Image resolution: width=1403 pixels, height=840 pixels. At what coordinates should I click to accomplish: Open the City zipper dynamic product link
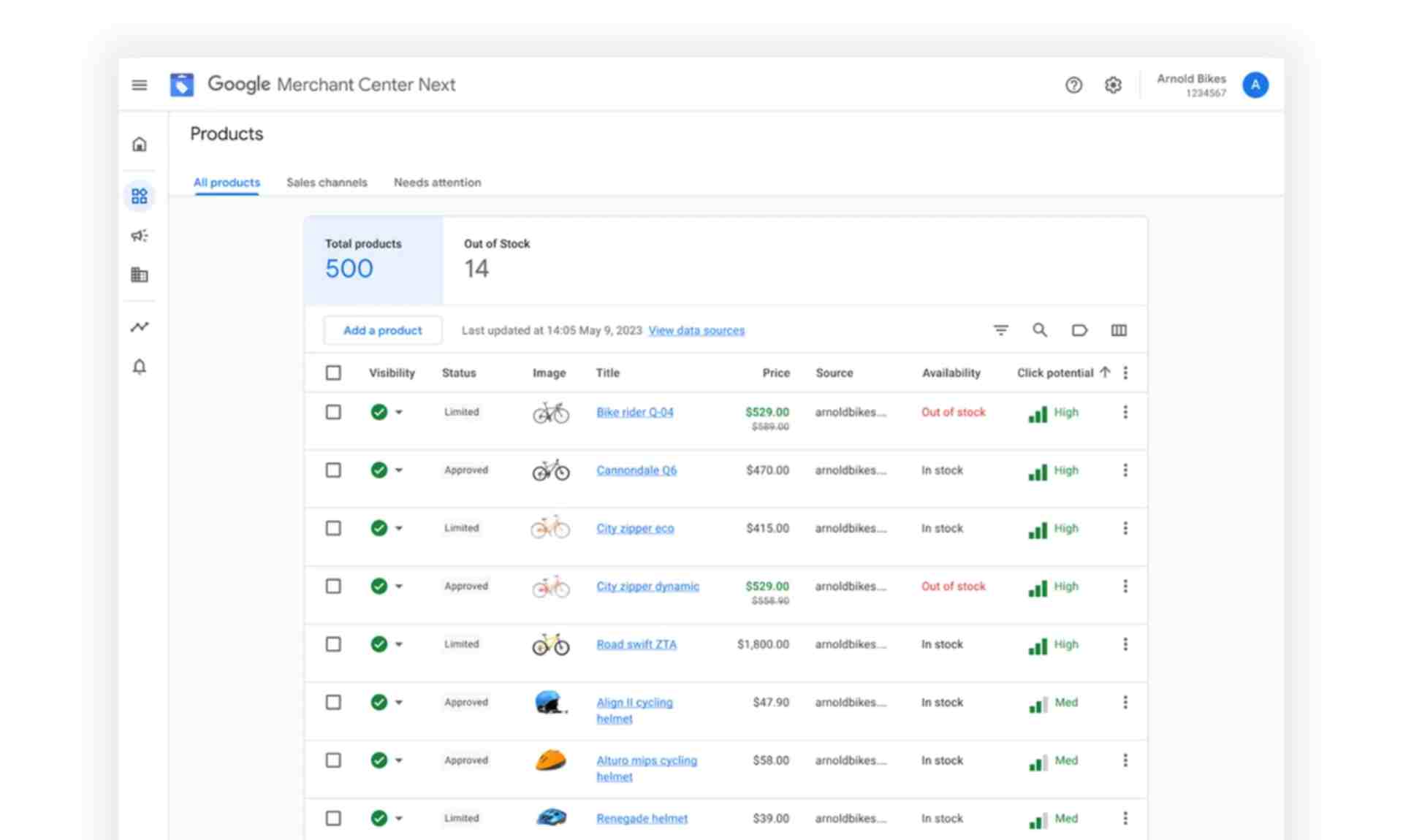pyautogui.click(x=647, y=586)
